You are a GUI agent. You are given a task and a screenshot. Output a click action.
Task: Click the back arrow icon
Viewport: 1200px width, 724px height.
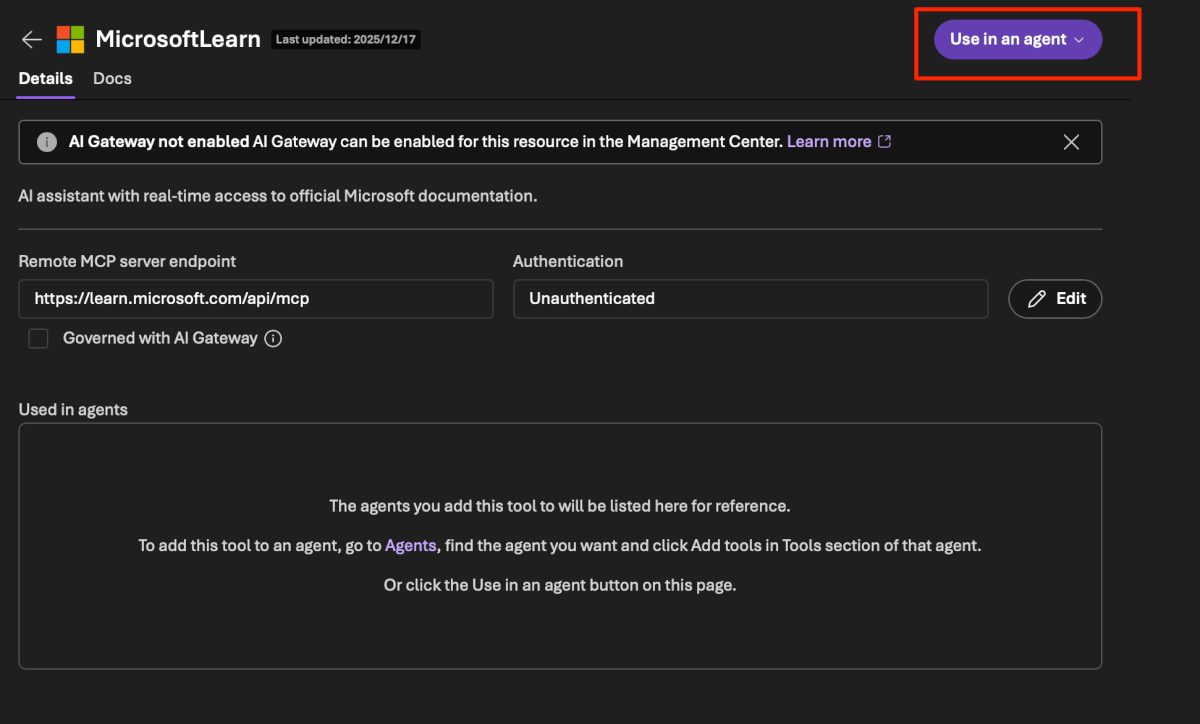[32, 39]
